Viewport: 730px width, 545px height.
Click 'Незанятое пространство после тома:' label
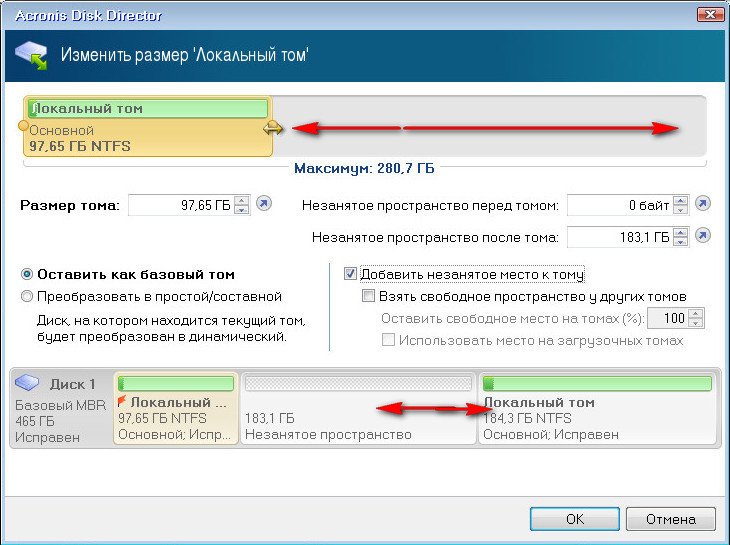435,237
